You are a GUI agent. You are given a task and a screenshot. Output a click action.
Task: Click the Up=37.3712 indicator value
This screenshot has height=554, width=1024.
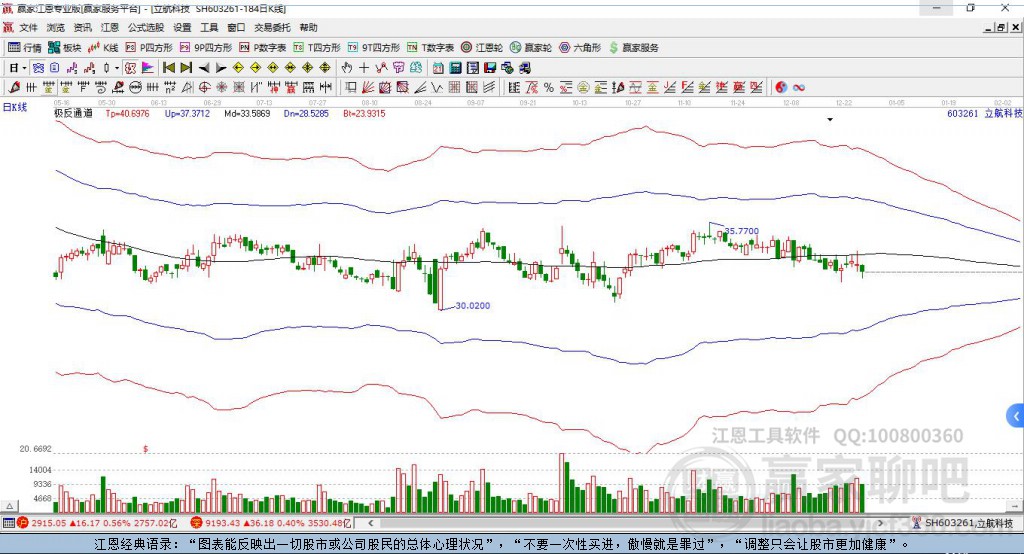click(x=187, y=113)
